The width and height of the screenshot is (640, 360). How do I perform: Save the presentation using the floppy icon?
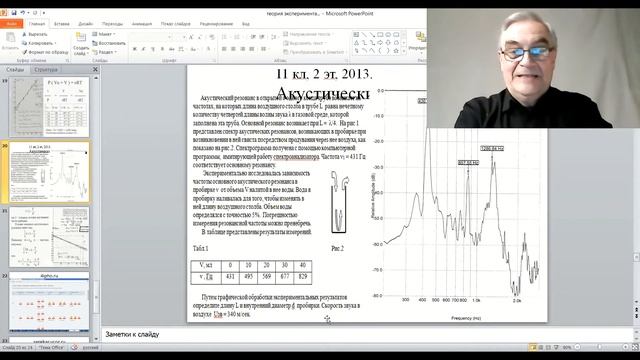pyautogui.click(x=13, y=13)
